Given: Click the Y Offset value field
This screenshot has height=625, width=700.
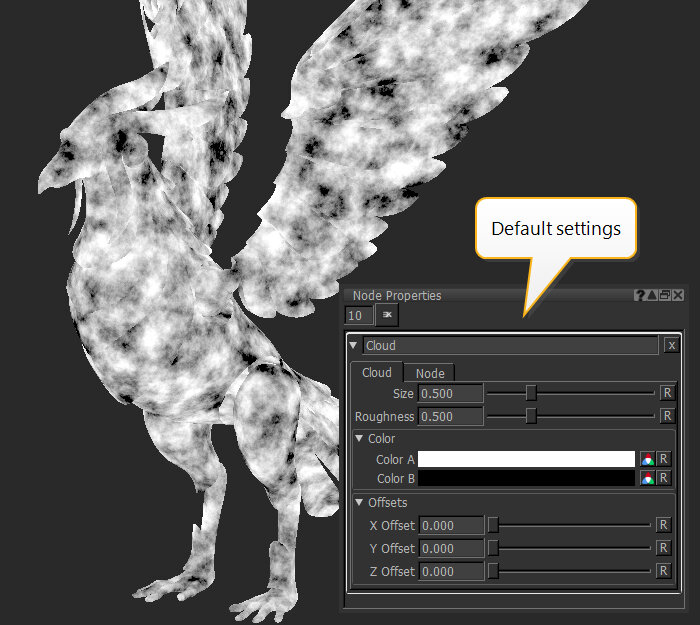Looking at the screenshot, I should [x=450, y=548].
